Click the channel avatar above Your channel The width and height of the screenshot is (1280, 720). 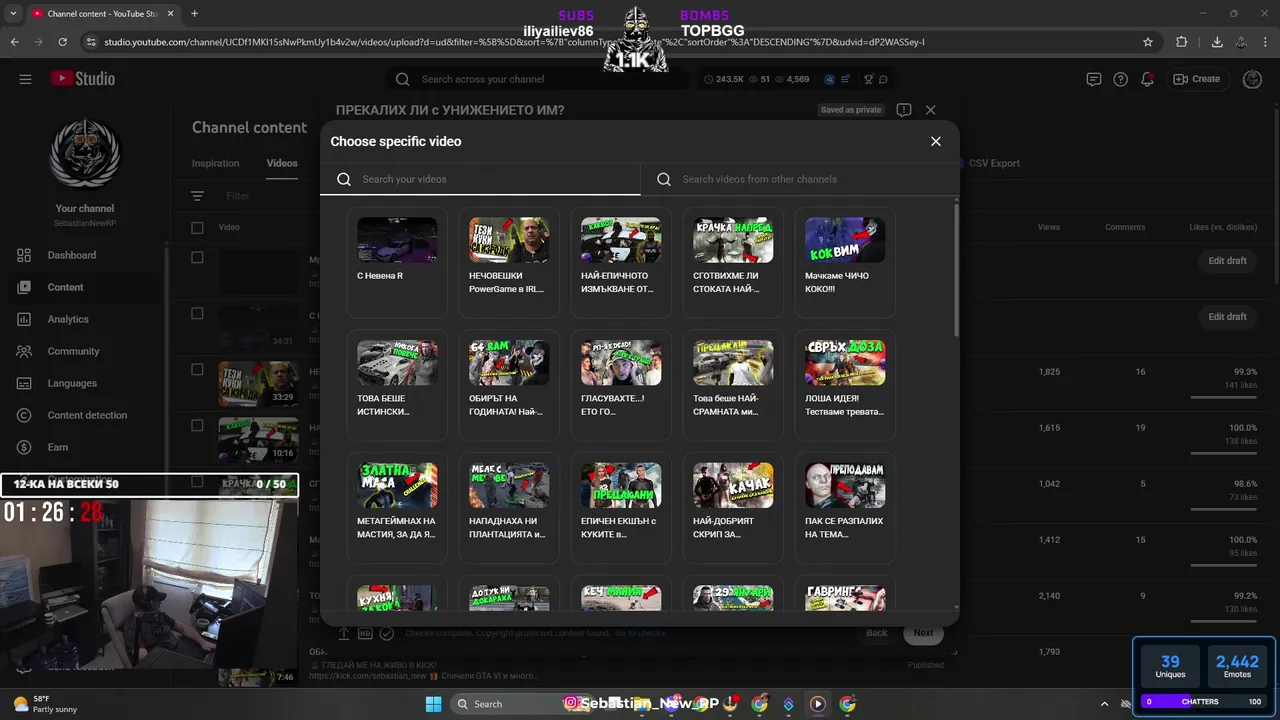(x=85, y=153)
